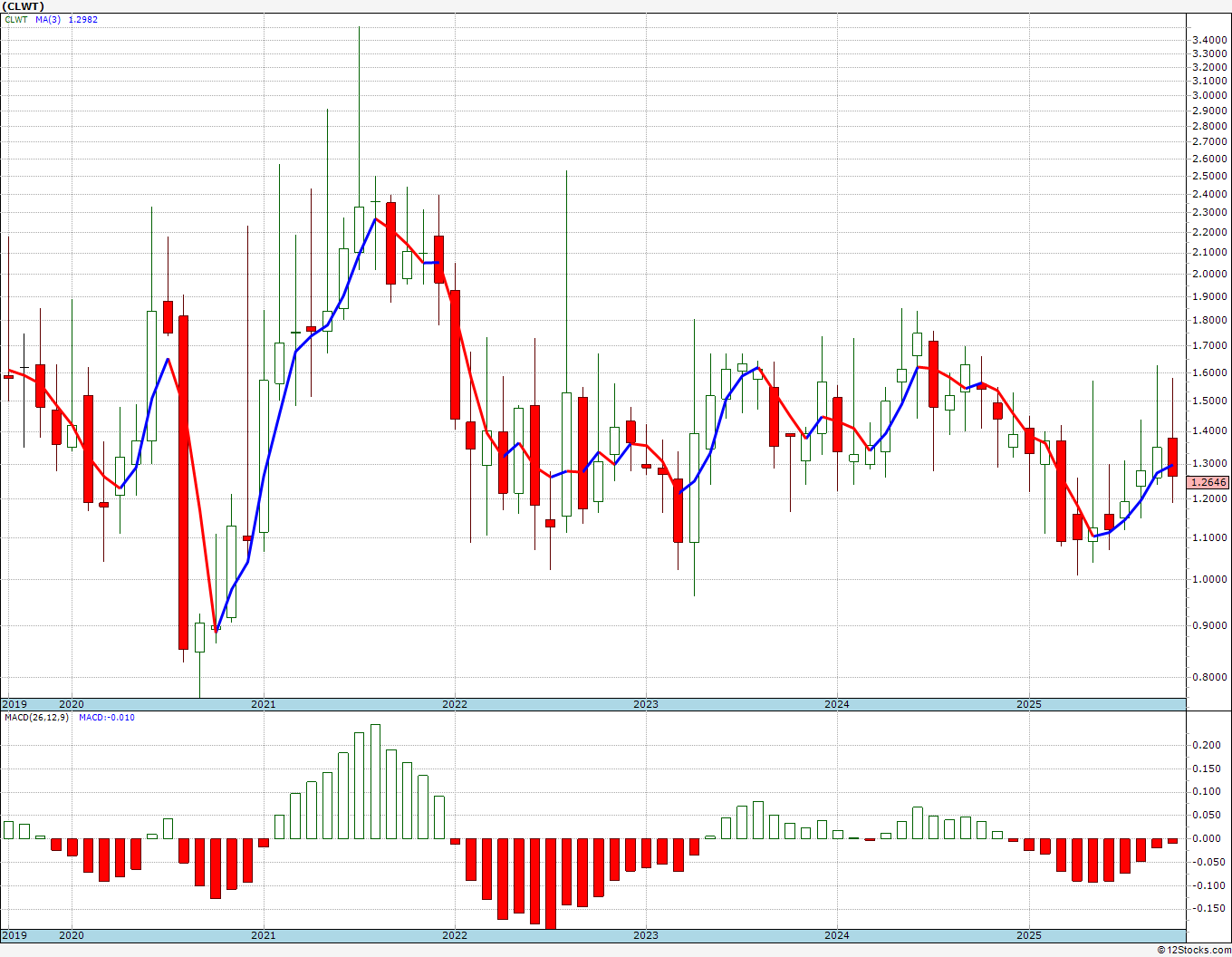
Task: Click the last red candlestick on chart
Action: pyautogui.click(x=1172, y=457)
